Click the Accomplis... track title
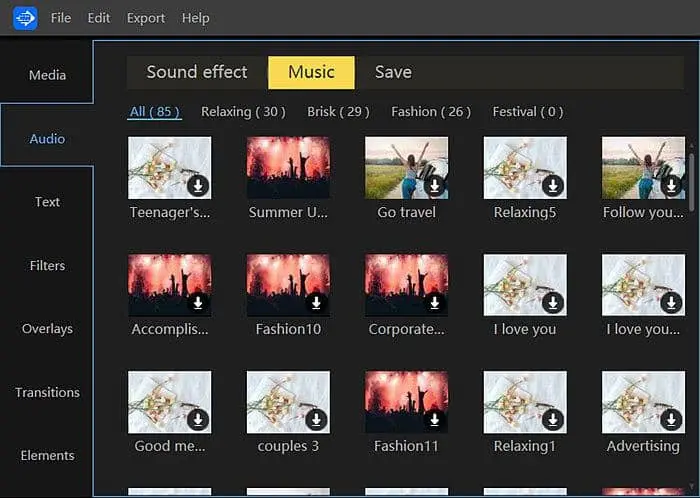This screenshot has width=700, height=498. [170, 329]
